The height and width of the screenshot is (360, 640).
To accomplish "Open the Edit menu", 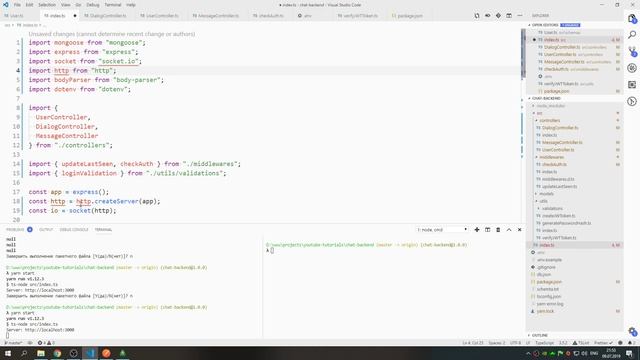I will (29, 5).
